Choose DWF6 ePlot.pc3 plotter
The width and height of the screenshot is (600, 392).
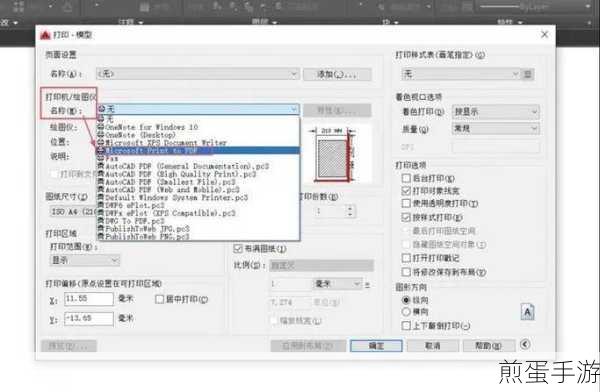197,205
